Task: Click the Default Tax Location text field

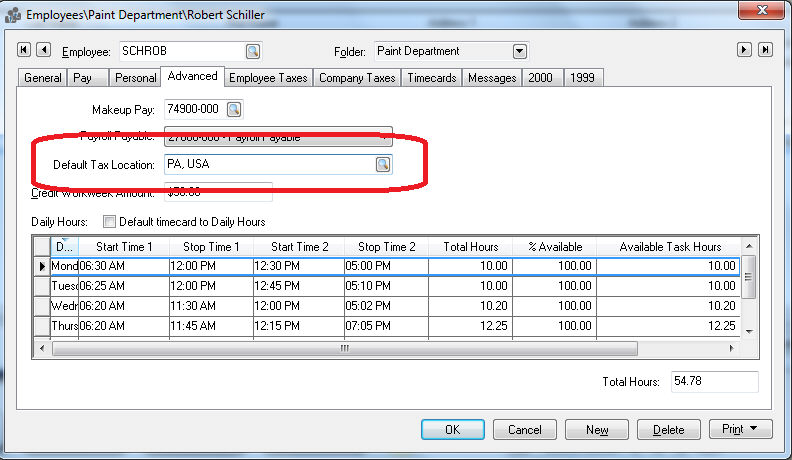Action: pos(268,165)
